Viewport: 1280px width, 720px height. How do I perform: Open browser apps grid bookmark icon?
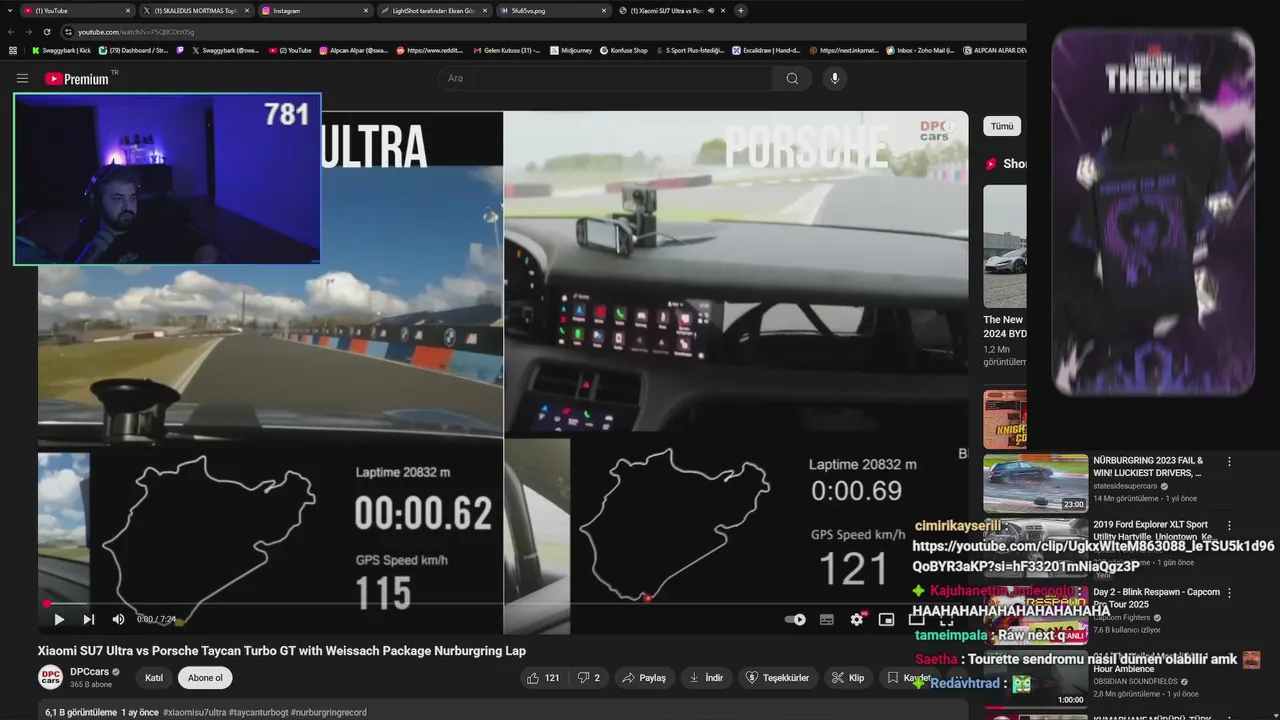point(13,50)
